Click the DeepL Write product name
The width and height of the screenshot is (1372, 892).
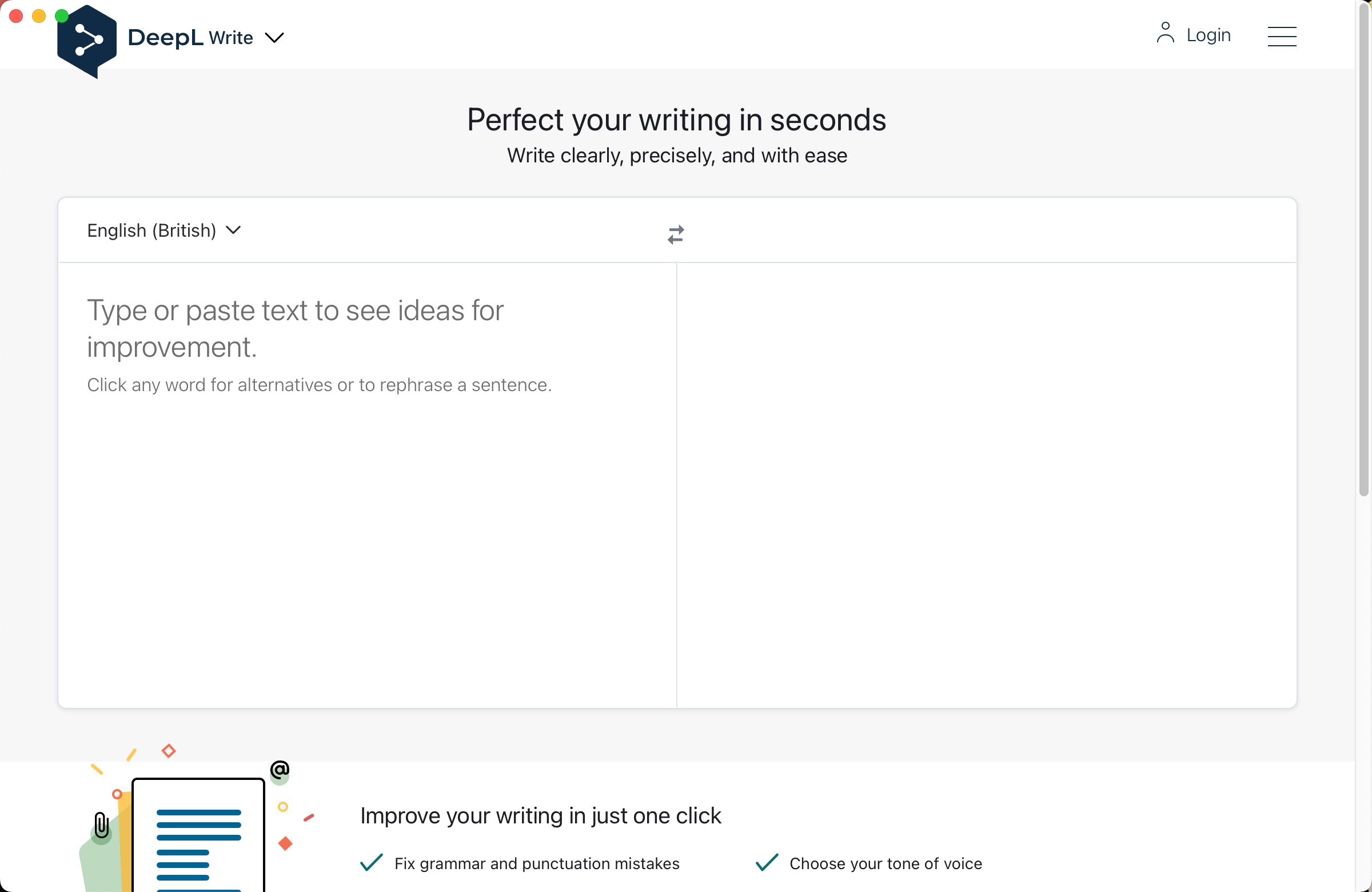[x=190, y=38]
